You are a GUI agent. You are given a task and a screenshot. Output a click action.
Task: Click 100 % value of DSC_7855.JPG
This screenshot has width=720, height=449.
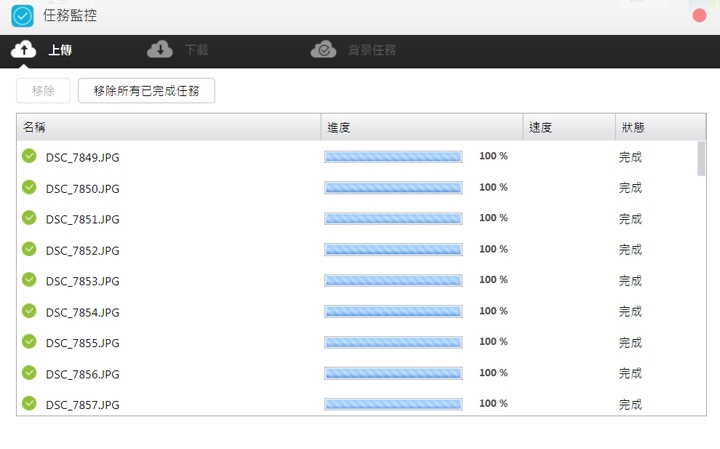click(x=494, y=342)
